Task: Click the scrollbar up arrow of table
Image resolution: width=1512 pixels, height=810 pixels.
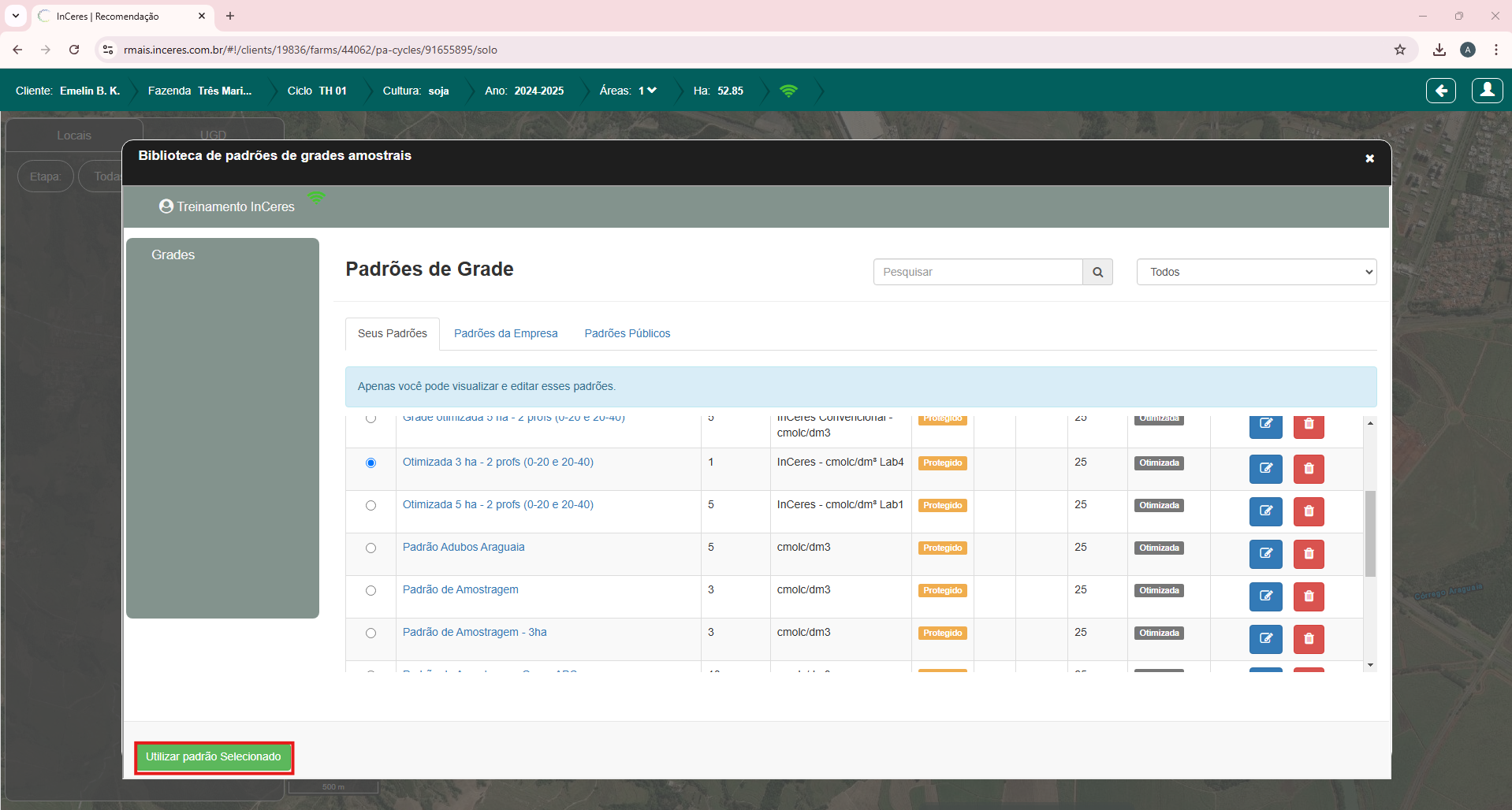Action: click(x=1370, y=423)
